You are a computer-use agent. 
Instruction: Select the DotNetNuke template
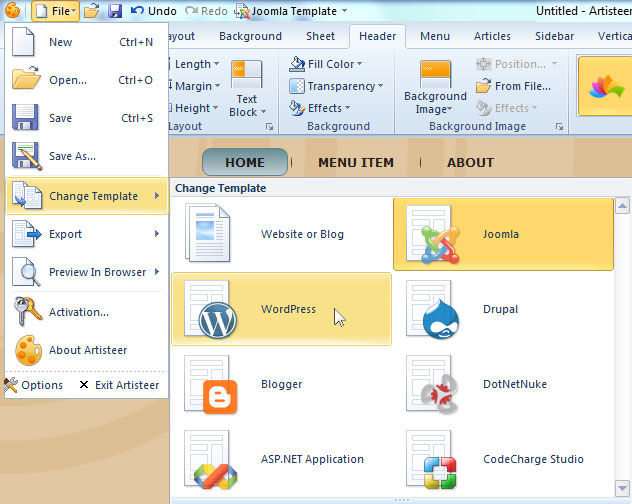503,384
